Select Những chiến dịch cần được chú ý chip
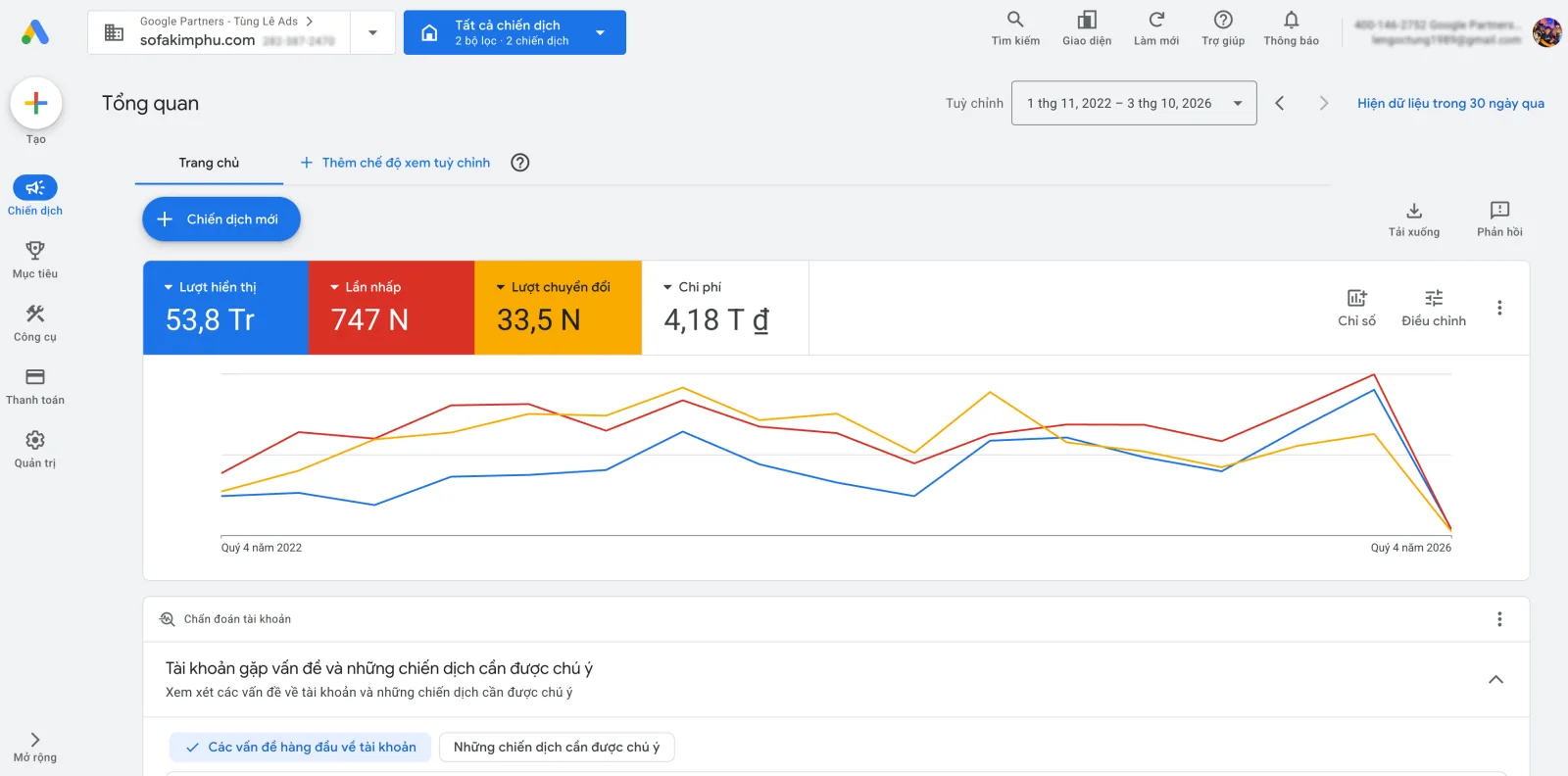 tap(557, 747)
